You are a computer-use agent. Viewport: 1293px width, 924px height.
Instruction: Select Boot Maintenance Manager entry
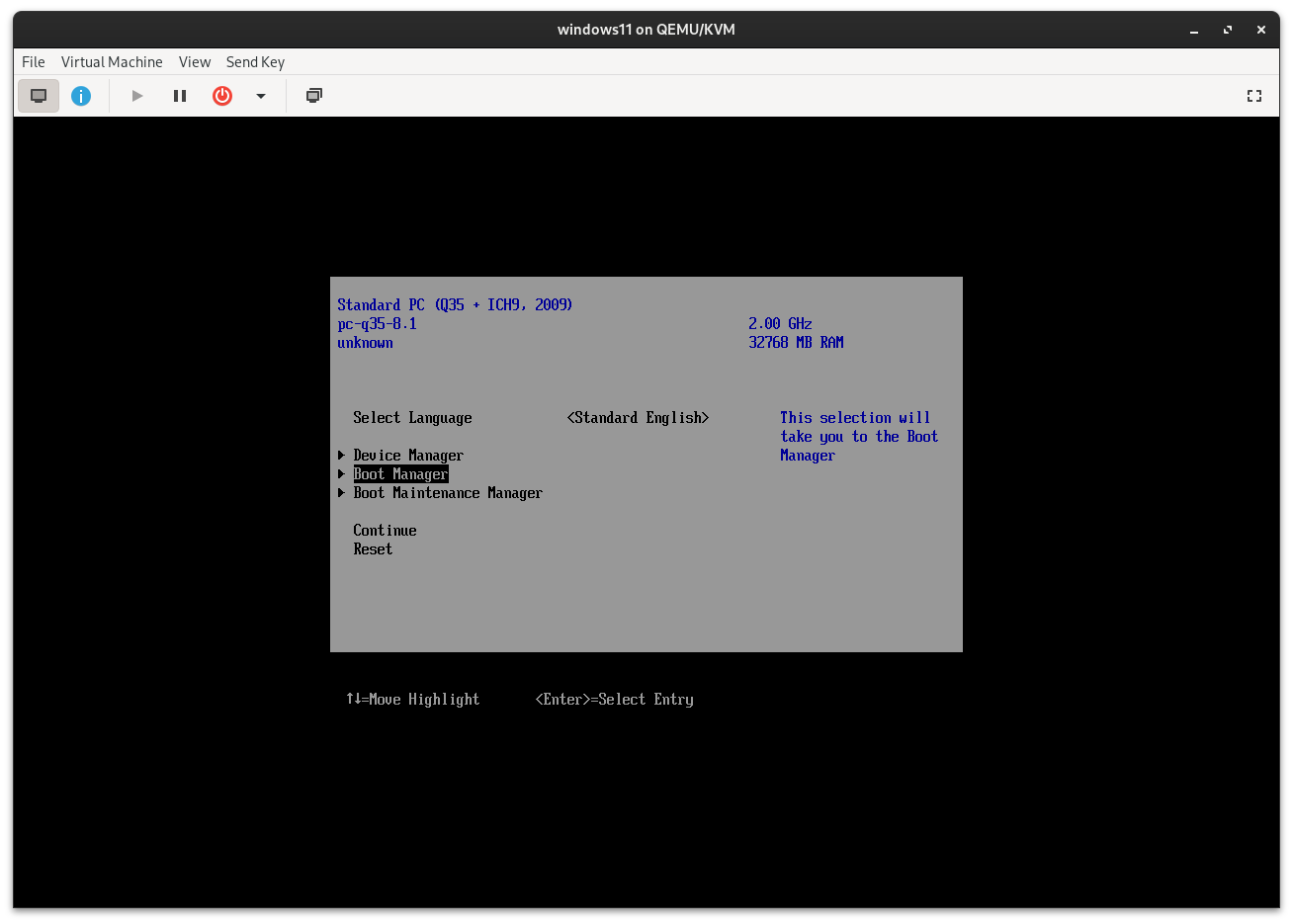point(448,493)
